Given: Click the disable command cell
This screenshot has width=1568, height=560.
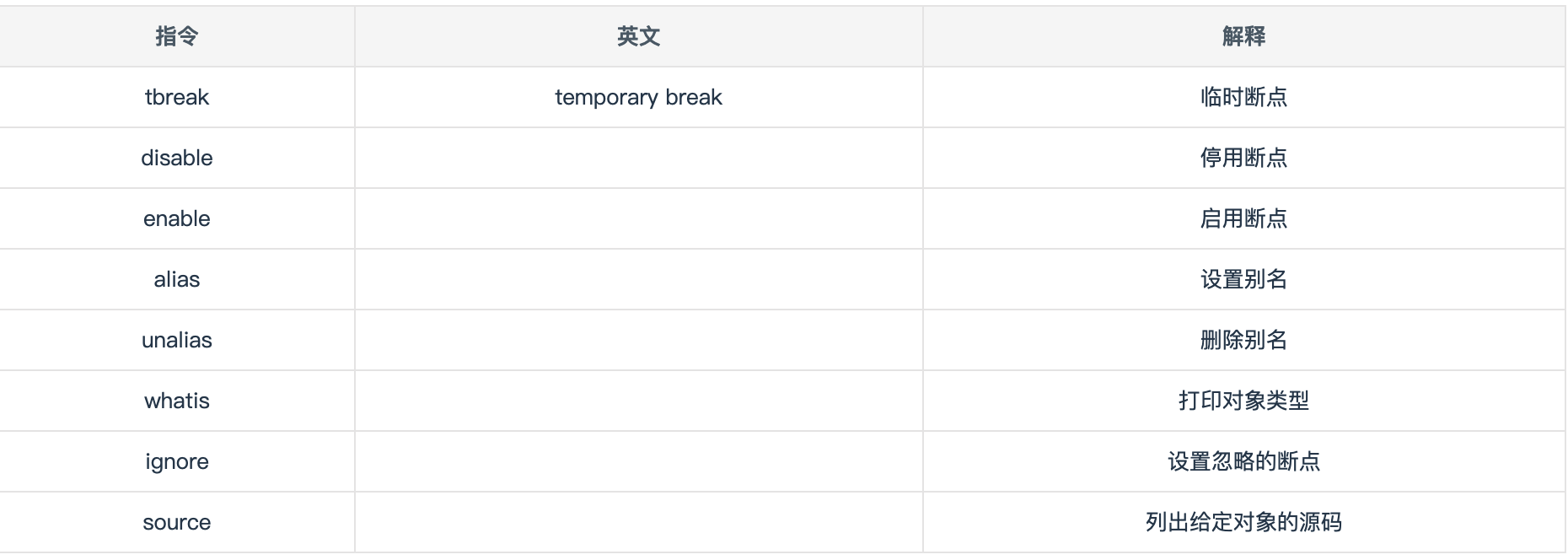Looking at the screenshot, I should pyautogui.click(x=177, y=158).
